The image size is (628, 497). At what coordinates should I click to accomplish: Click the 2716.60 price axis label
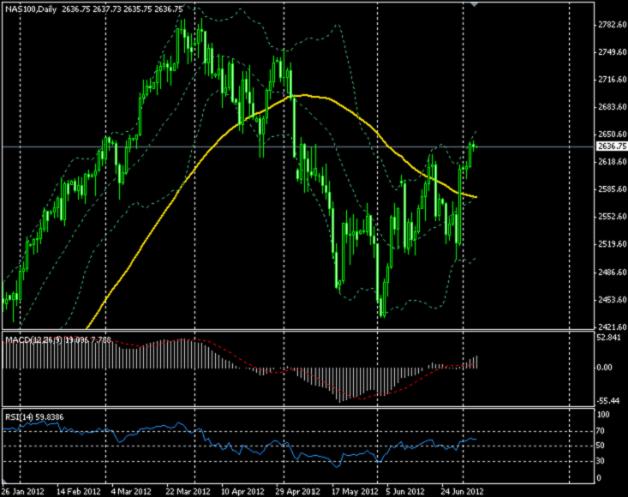point(612,79)
